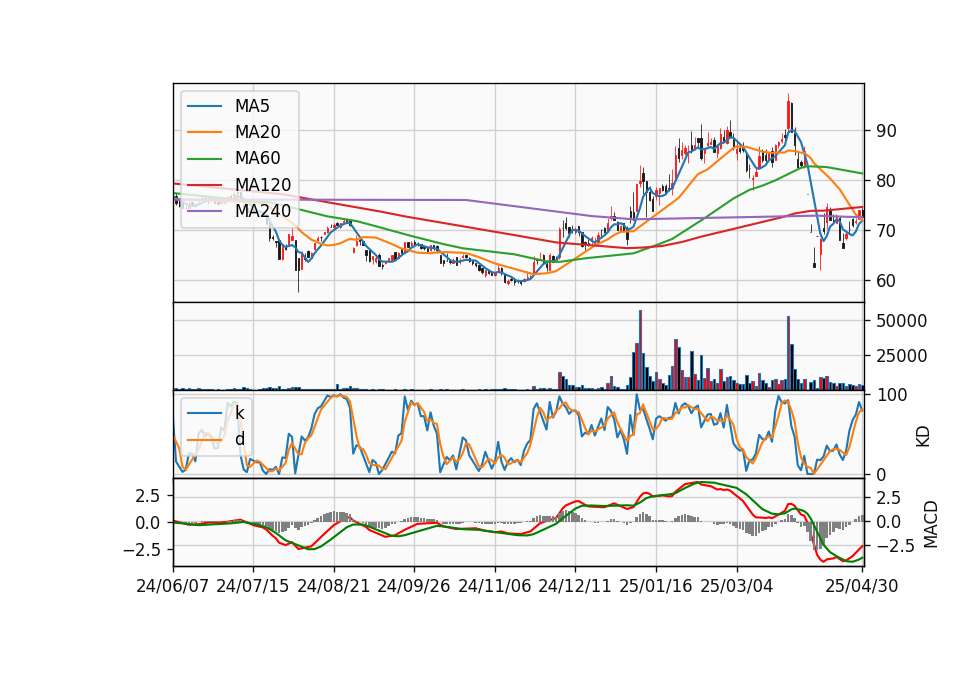Viewport: 960px width, 690px height.
Task: Click the 24/07/15 date tick label
Action: click(x=253, y=586)
